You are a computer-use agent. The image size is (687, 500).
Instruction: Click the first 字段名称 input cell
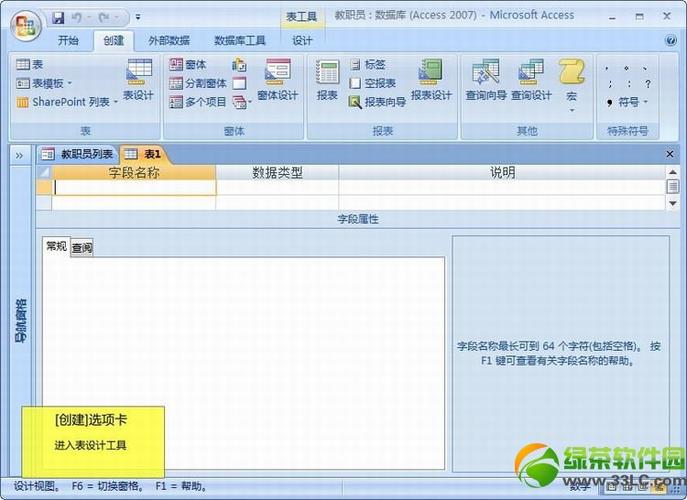[134, 188]
